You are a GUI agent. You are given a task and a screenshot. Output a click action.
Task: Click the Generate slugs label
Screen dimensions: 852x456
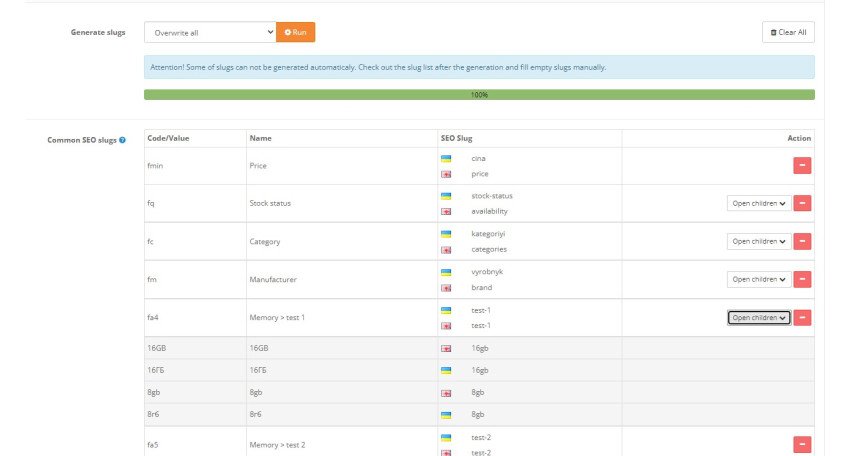(x=98, y=32)
